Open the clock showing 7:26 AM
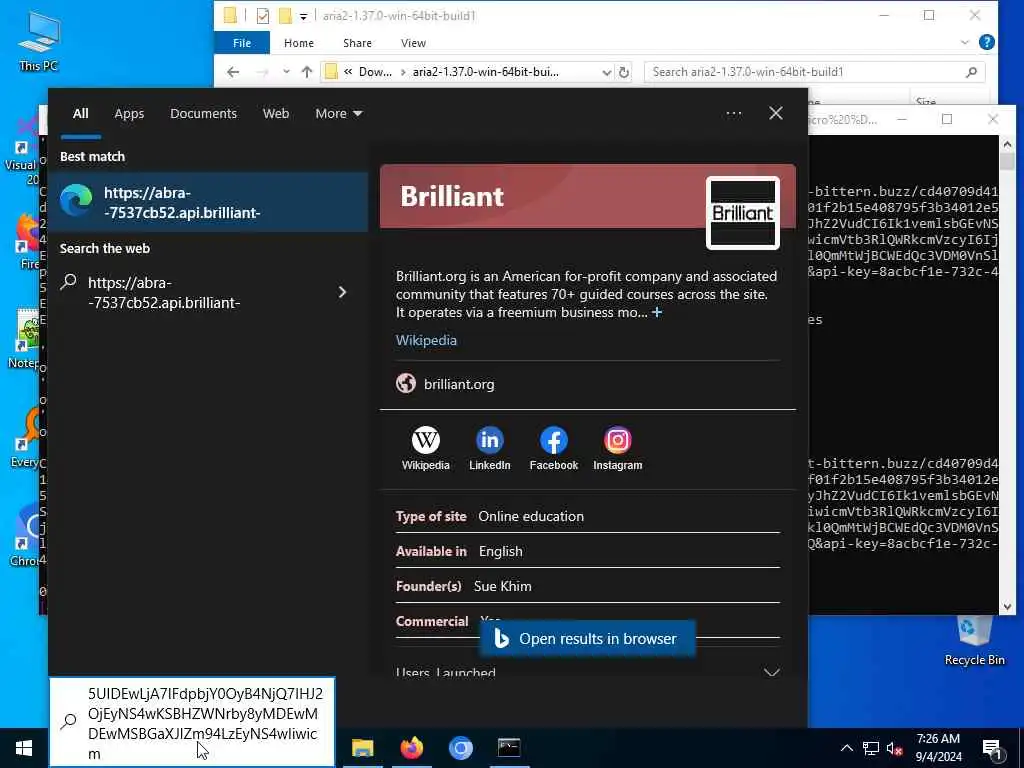 (938, 748)
